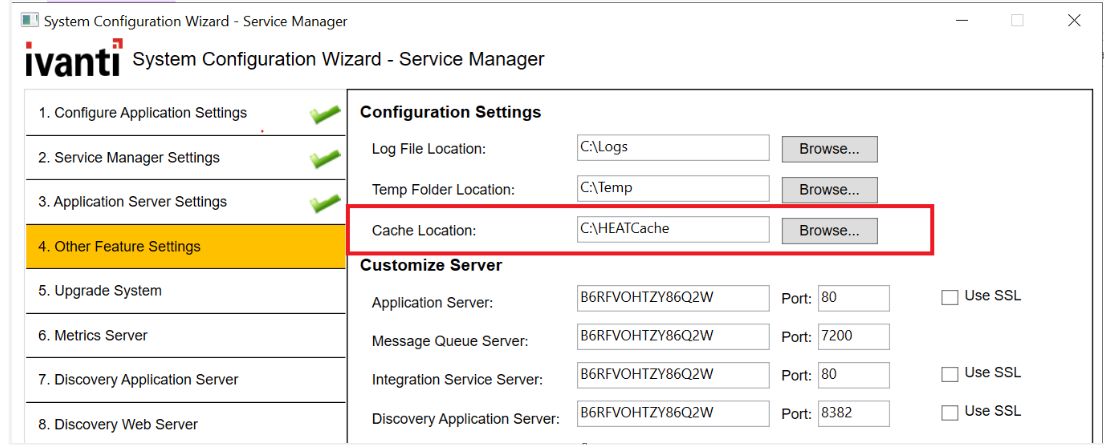The image size is (1104, 448).
Task: Browse for Temp Folder Location
Action: click(x=829, y=190)
